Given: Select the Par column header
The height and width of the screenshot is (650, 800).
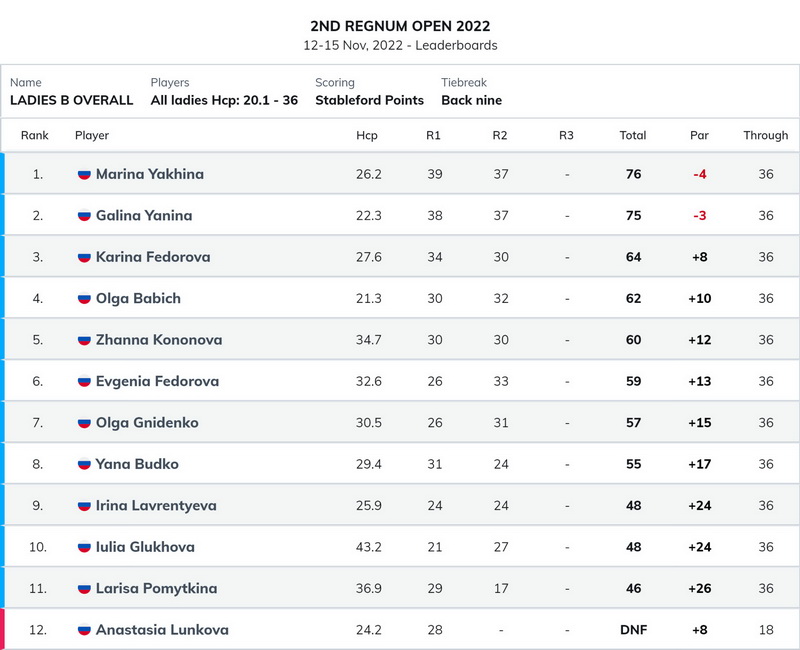Looking at the screenshot, I should 699,135.
